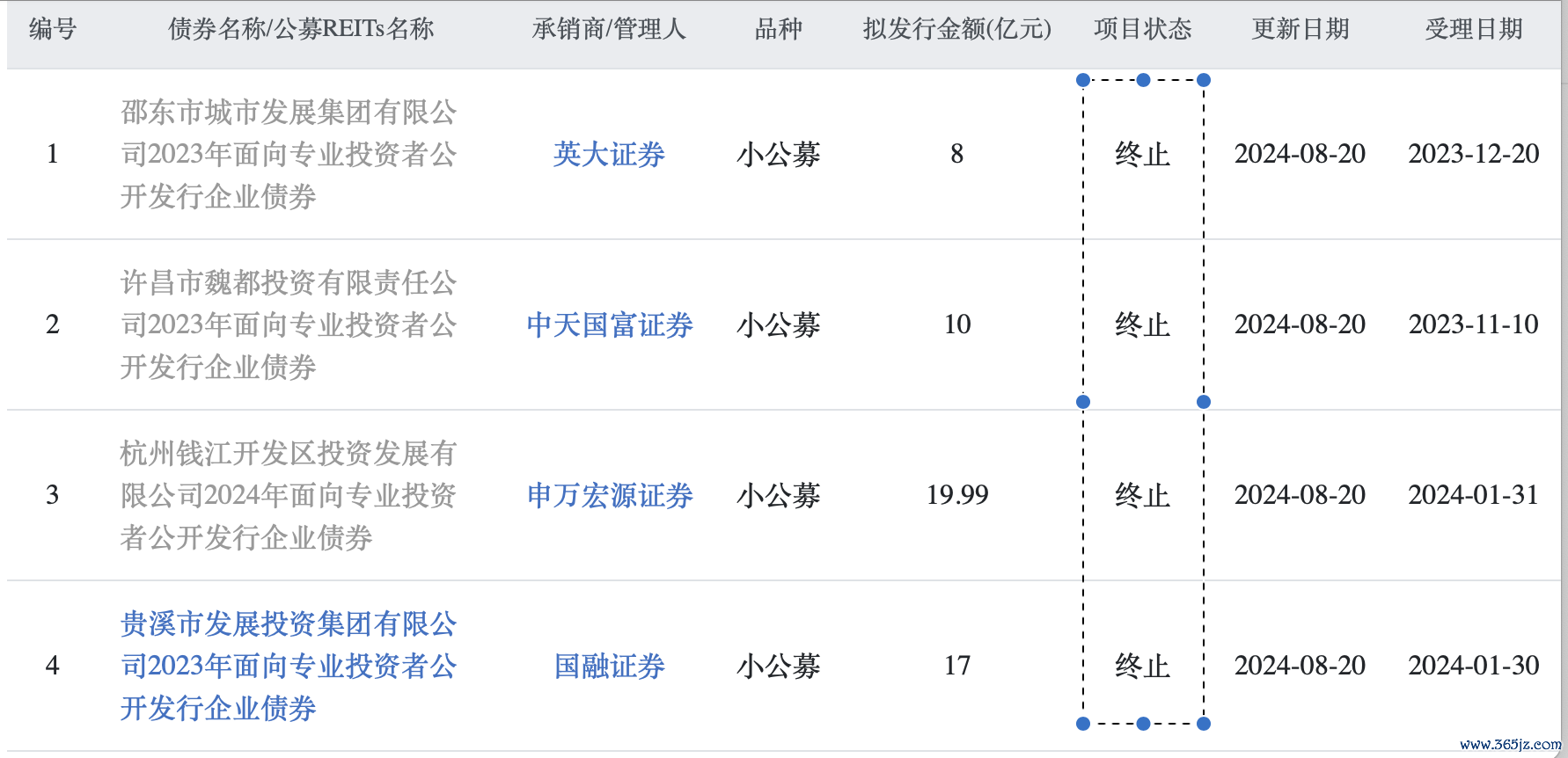The height and width of the screenshot is (758, 1568).
Task: Open the 中天国富证券 underwriter link
Action: 609,325
